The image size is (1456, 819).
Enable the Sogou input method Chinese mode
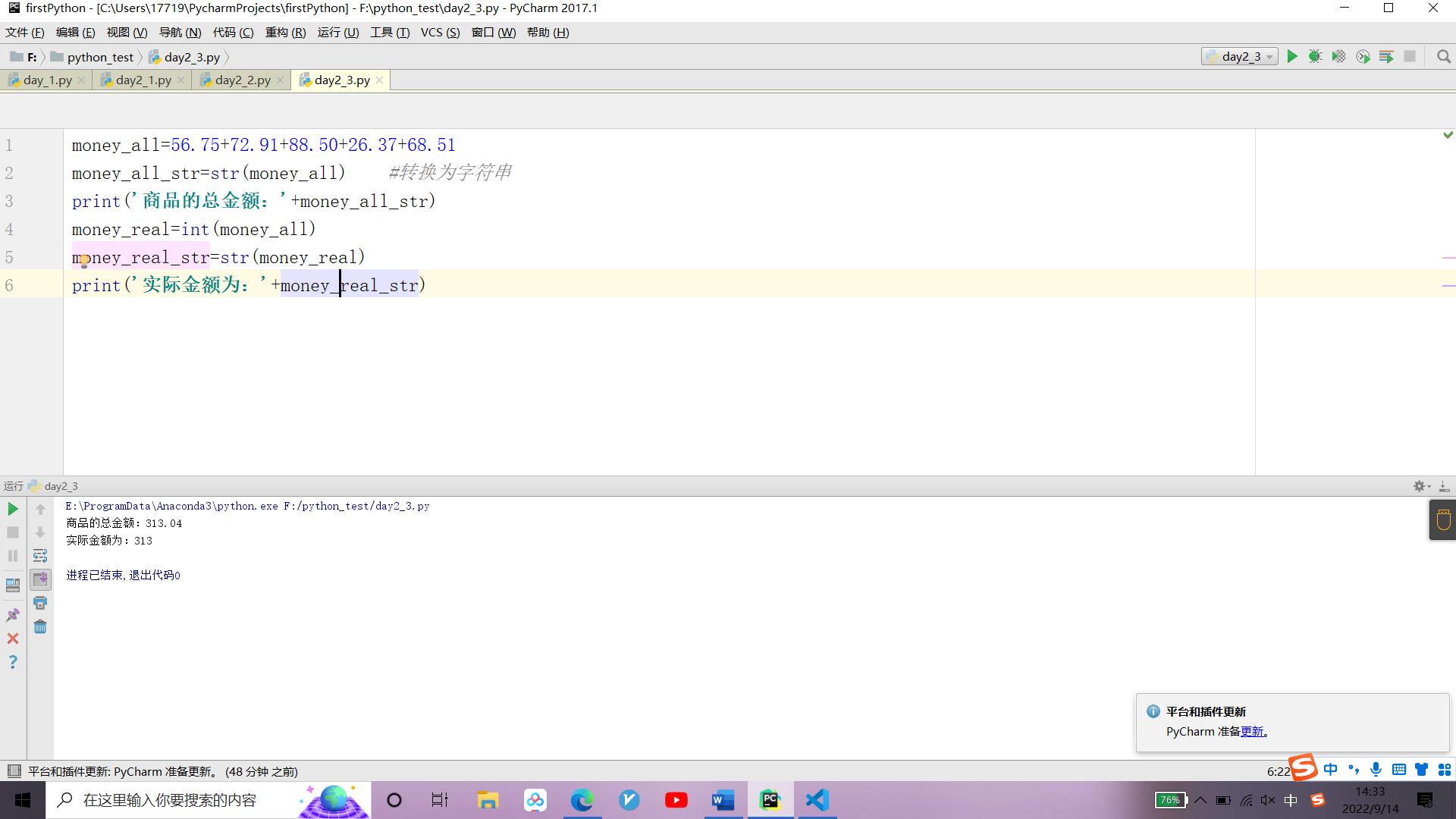tap(1332, 769)
